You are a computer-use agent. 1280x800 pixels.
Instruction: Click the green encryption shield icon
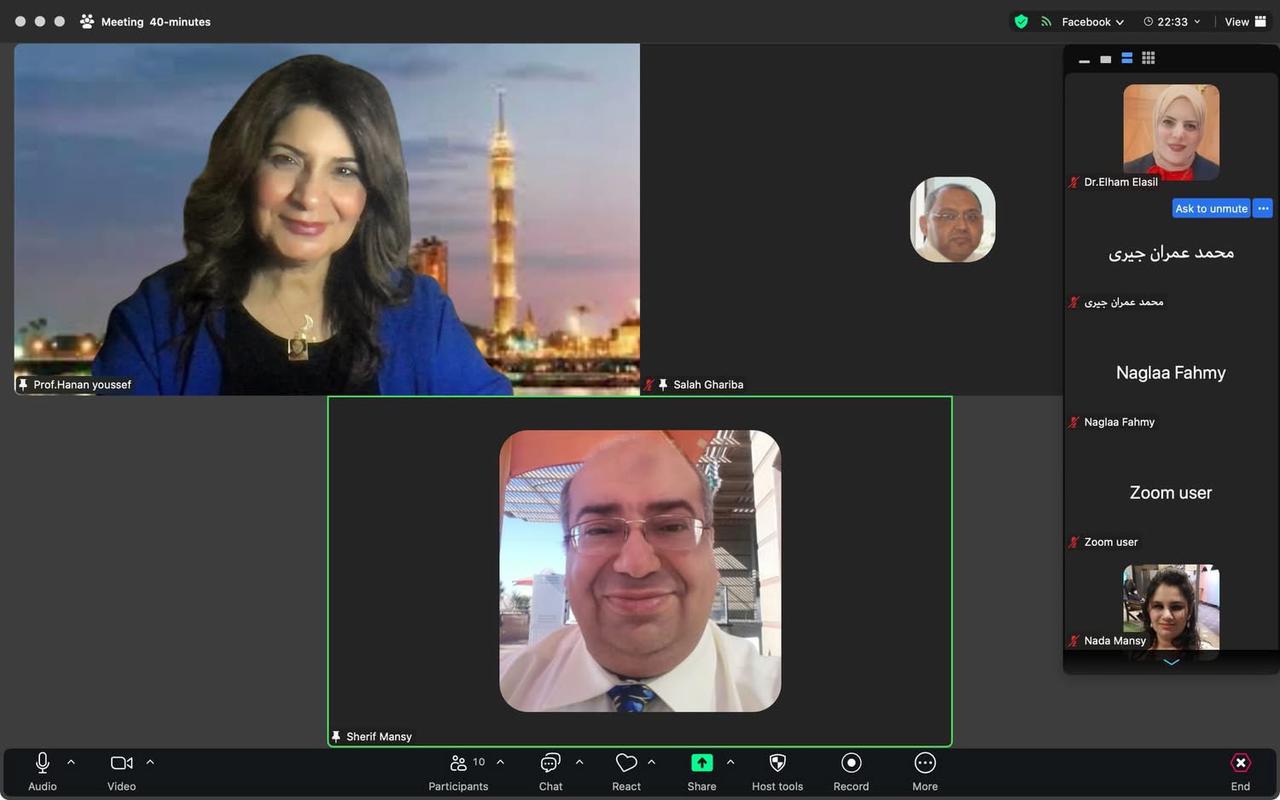[1021, 21]
